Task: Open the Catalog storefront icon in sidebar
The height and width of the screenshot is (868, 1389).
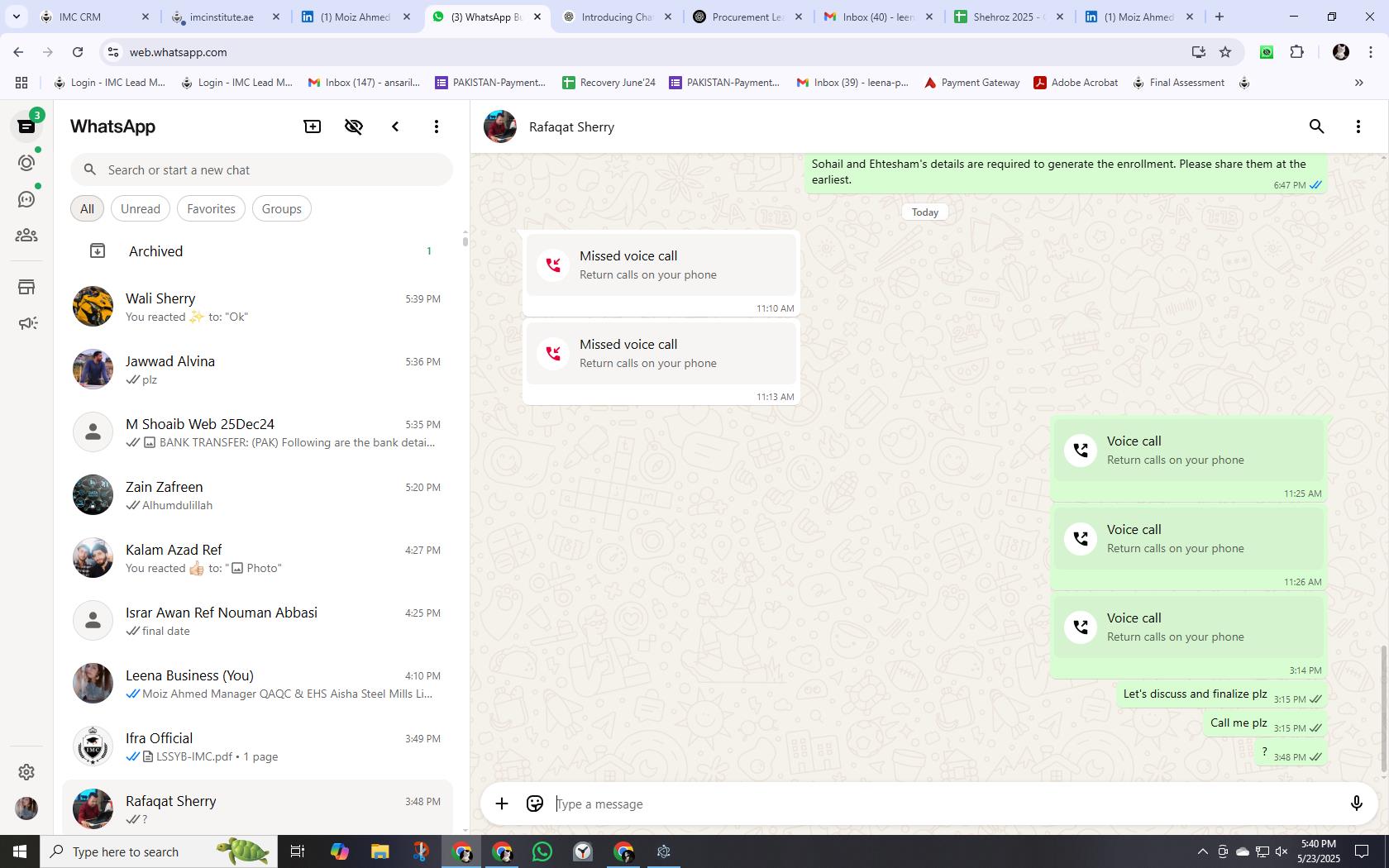Action: tap(26, 287)
